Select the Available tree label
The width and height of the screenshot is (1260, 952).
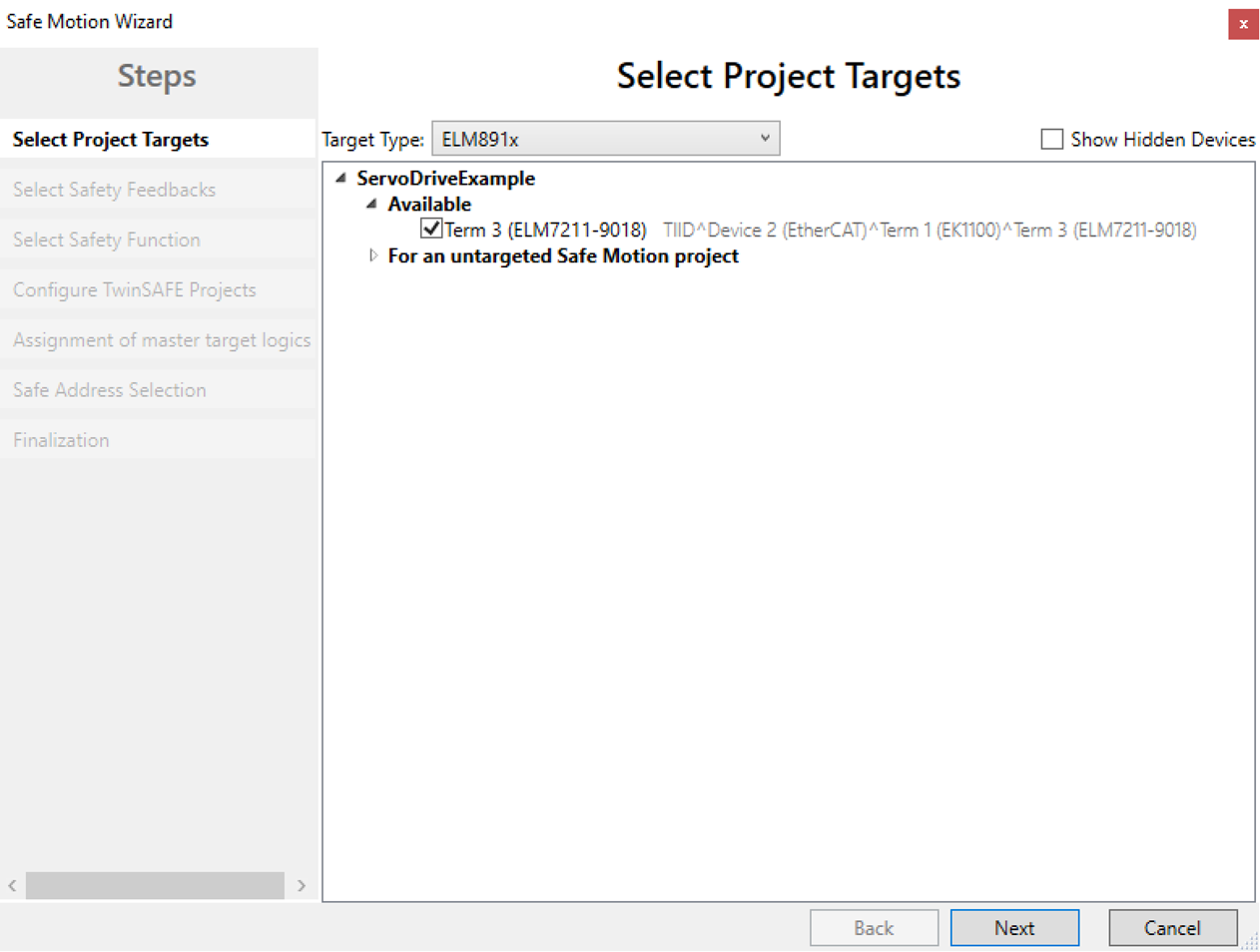429,204
